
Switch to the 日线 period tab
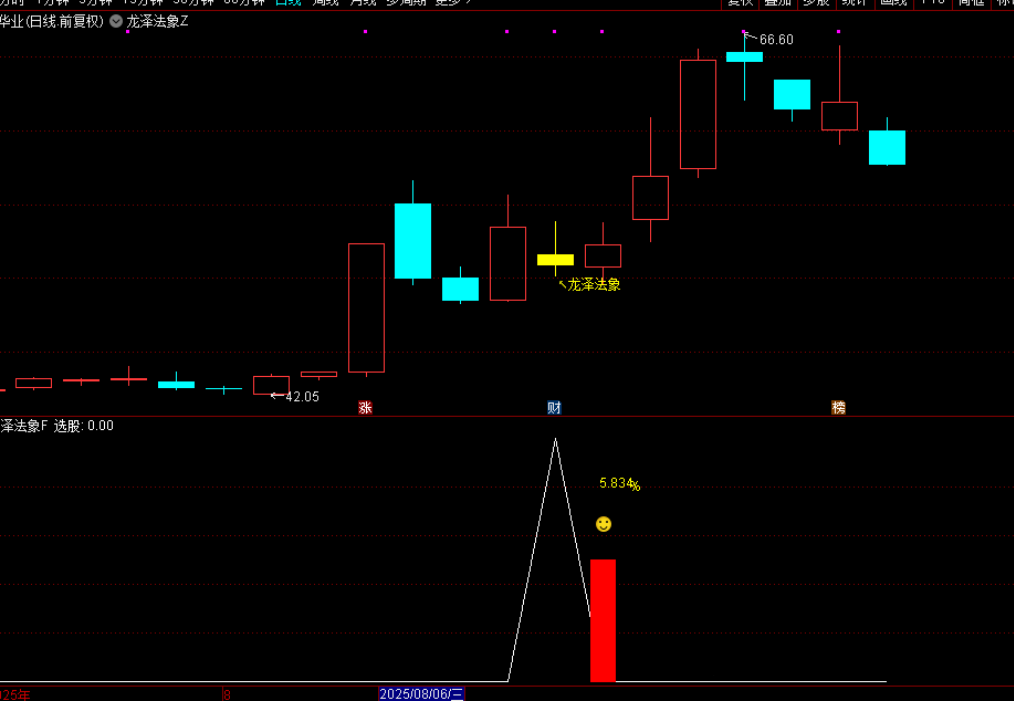pos(291,2)
